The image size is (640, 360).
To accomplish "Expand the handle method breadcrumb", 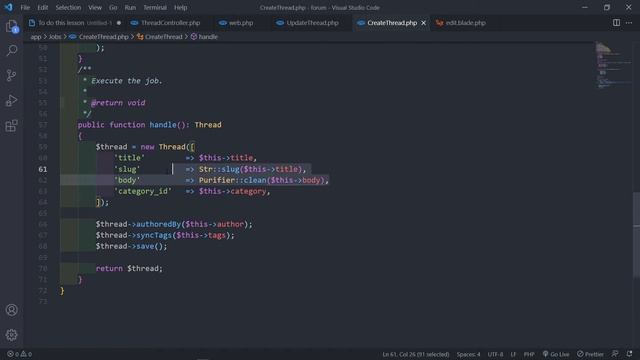I will pyautogui.click(x=204, y=37).
